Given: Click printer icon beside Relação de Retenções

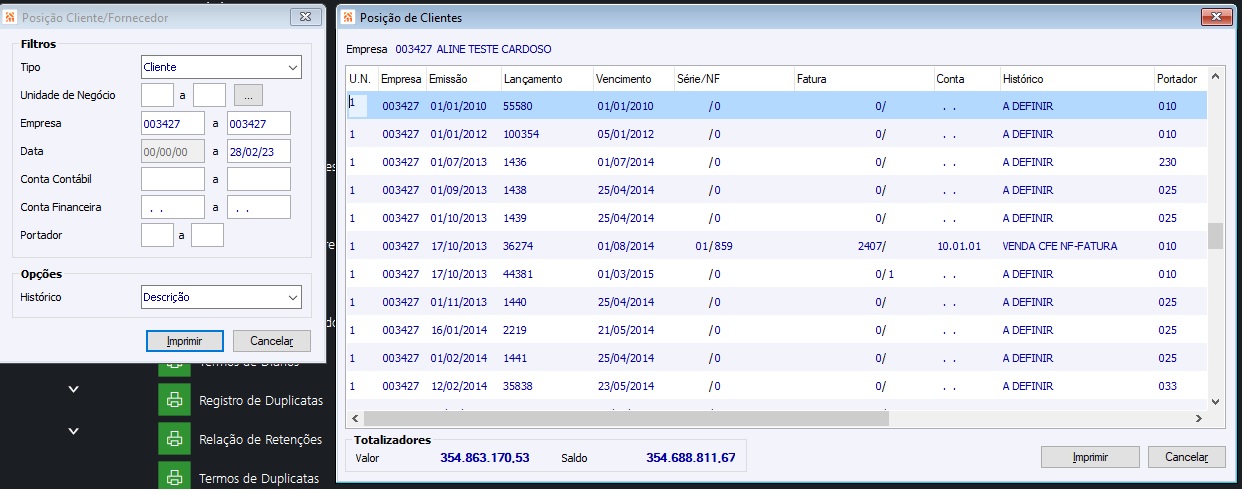Looking at the screenshot, I should click(174, 438).
